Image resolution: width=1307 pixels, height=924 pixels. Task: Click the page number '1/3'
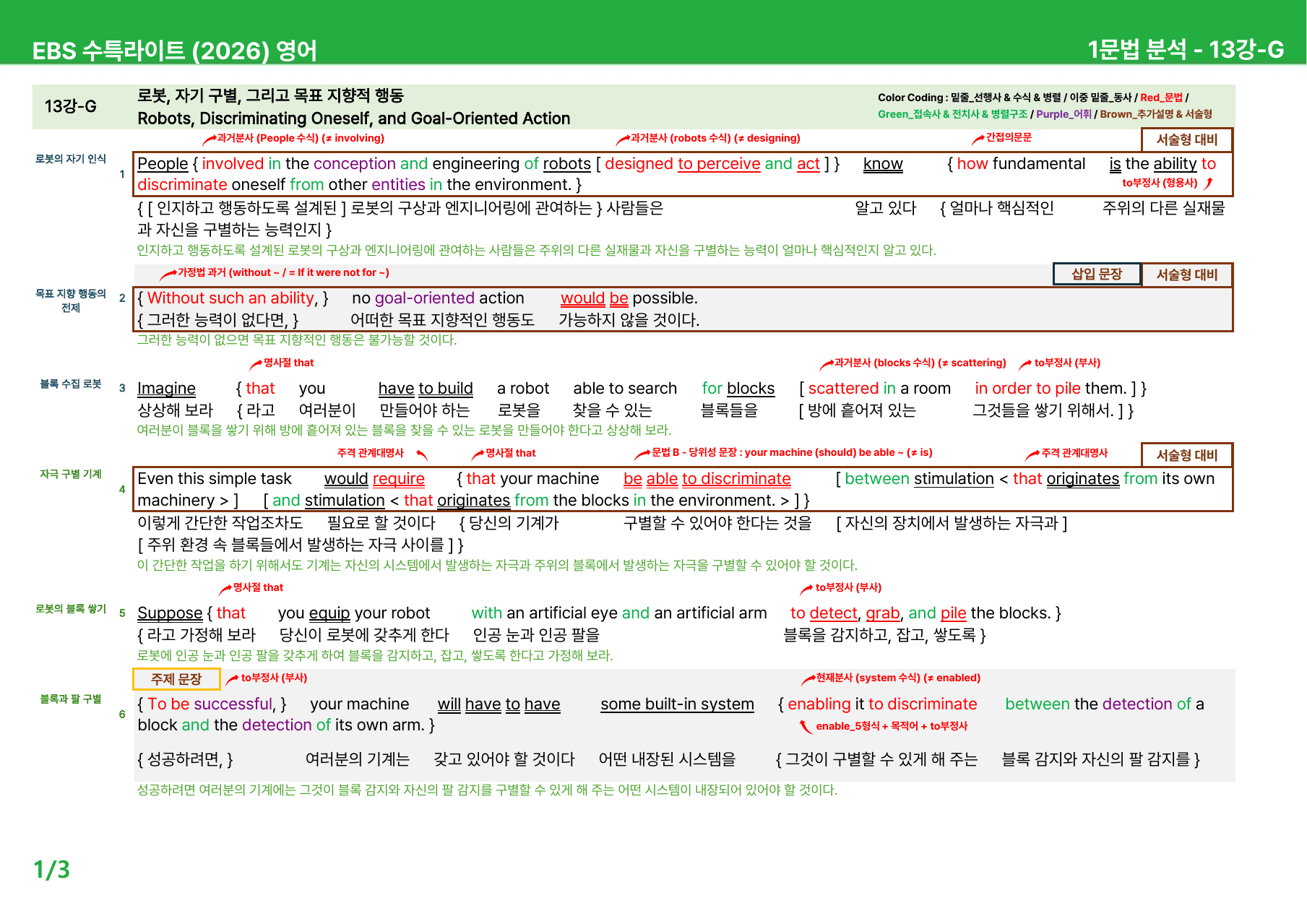pyautogui.click(x=52, y=870)
